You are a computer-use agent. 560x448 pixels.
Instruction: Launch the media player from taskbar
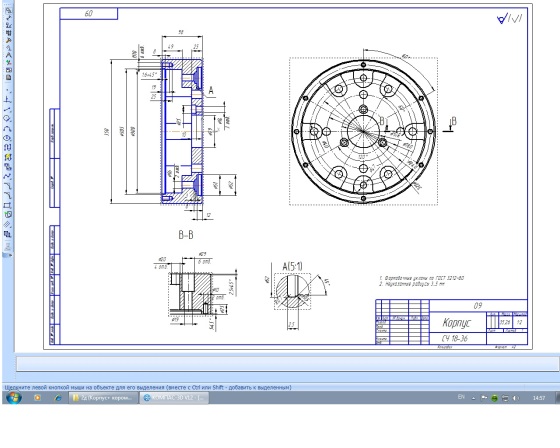pos(37,398)
